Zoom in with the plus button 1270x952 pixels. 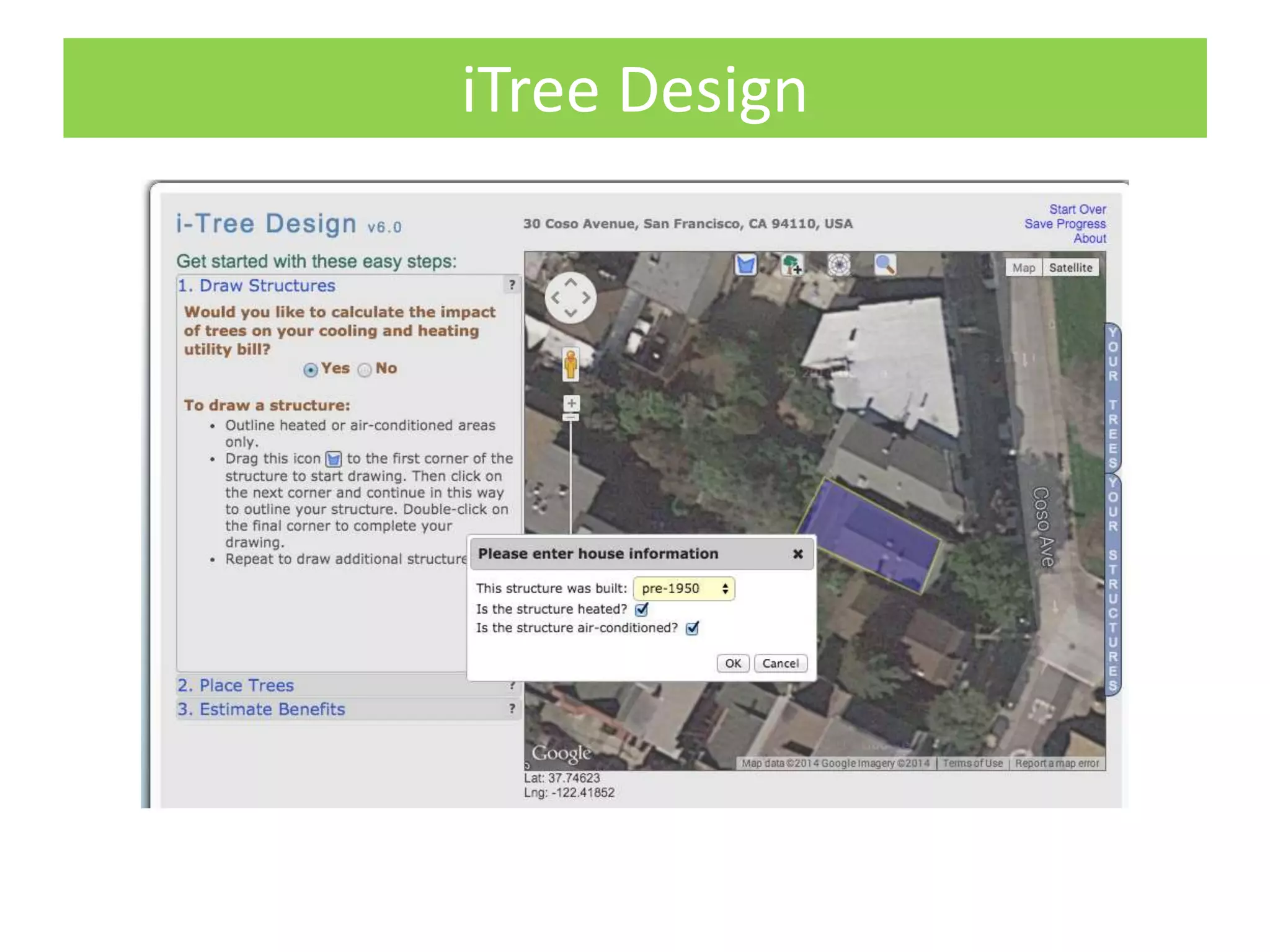(x=571, y=403)
